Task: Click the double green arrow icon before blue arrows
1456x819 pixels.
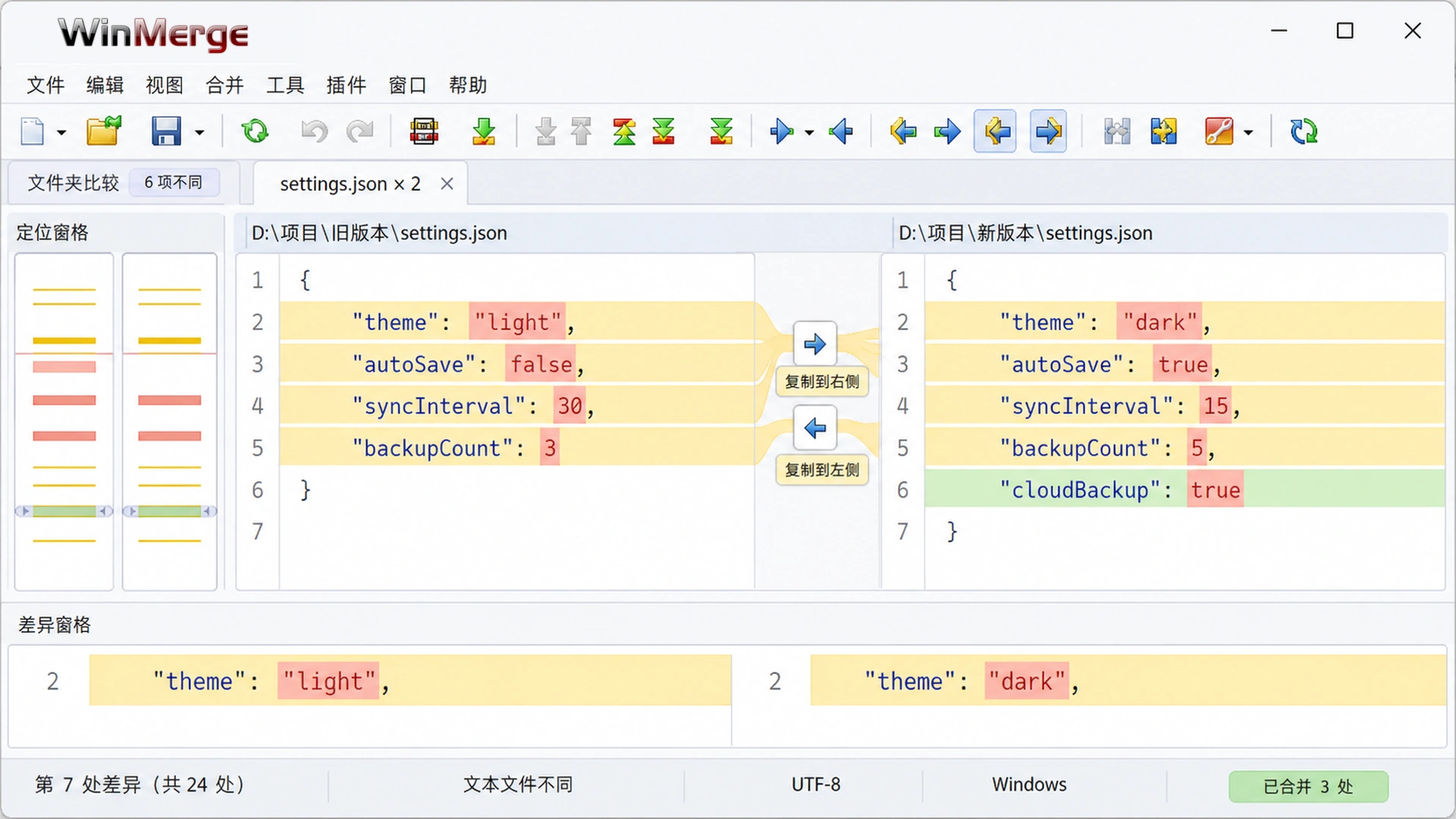Action: [x=721, y=131]
